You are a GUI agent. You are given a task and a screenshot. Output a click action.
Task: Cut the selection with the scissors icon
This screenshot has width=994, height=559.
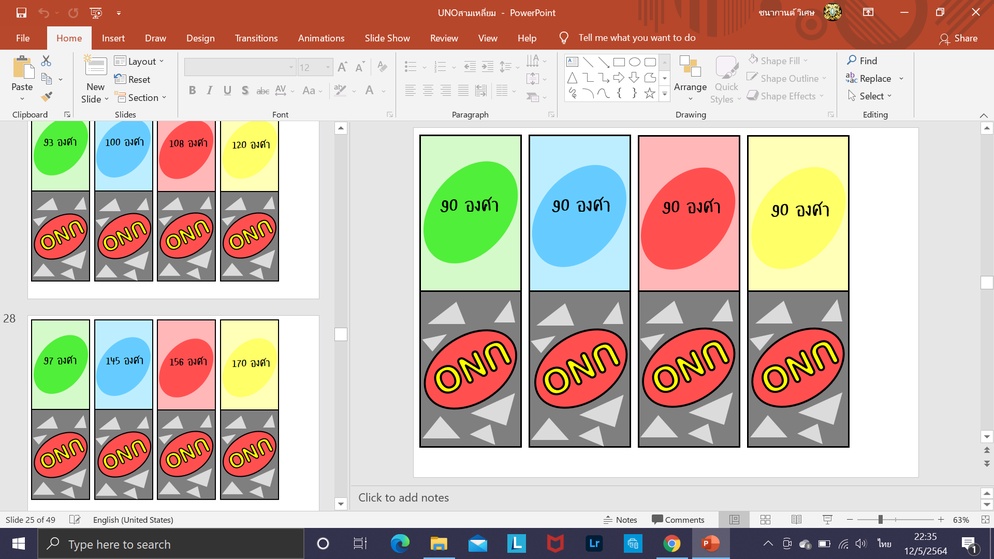(46, 61)
